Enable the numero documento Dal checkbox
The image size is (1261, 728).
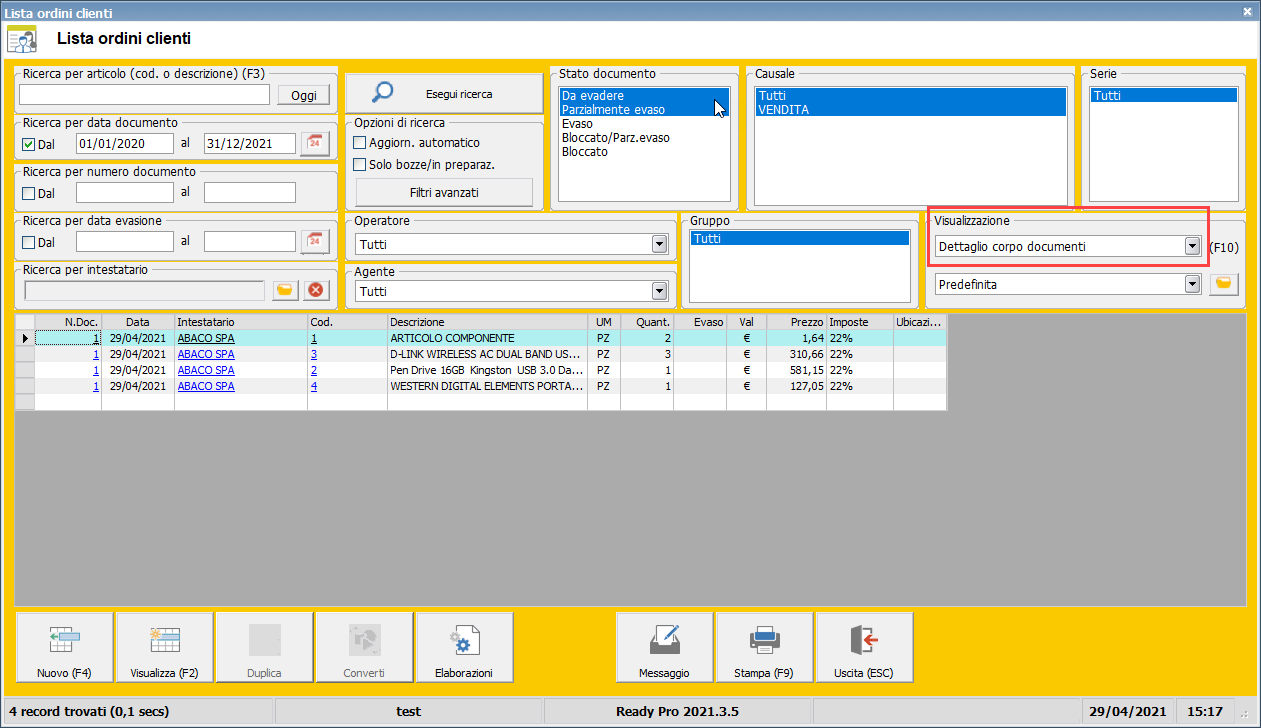click(x=29, y=193)
